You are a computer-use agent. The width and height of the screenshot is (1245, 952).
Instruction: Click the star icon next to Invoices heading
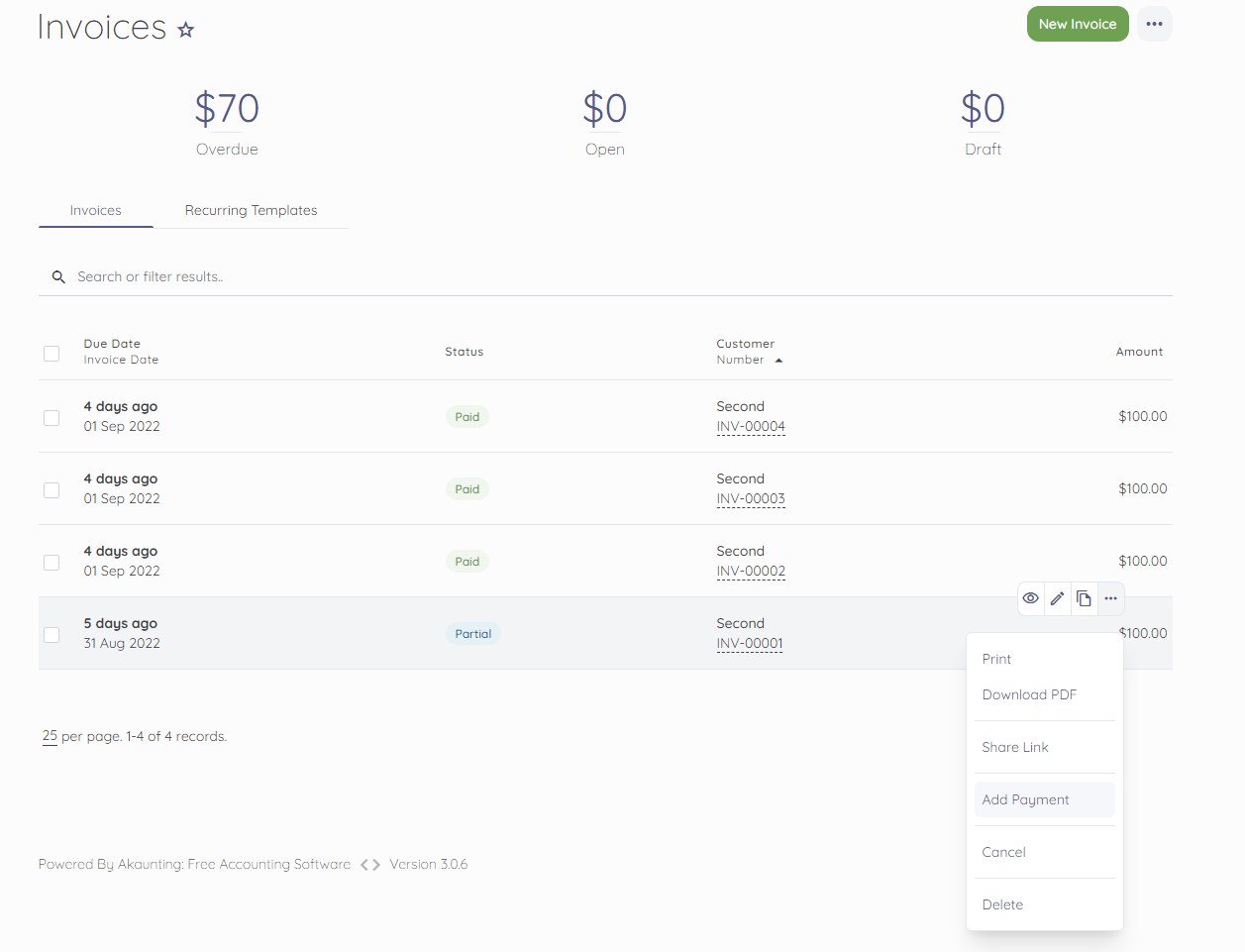185,31
